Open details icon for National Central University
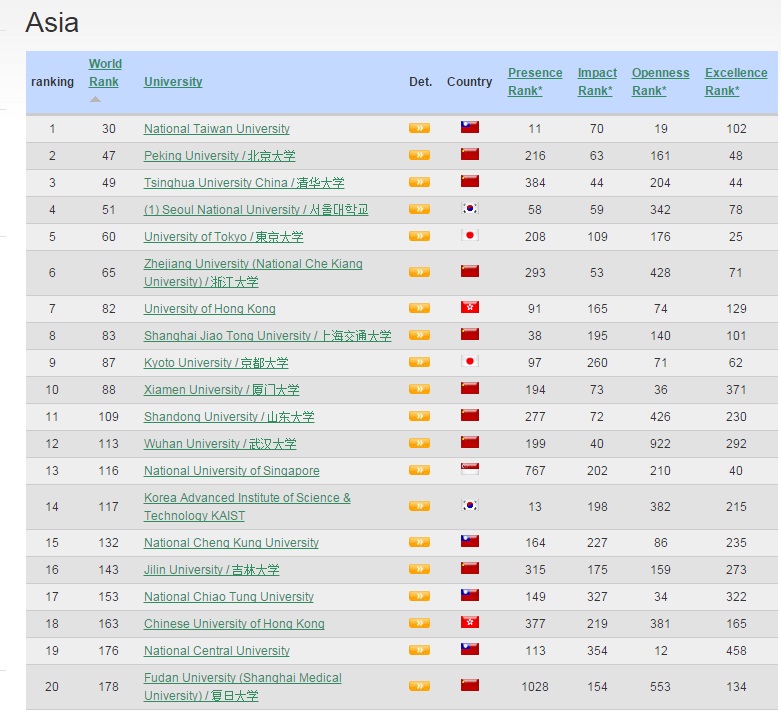 point(419,649)
